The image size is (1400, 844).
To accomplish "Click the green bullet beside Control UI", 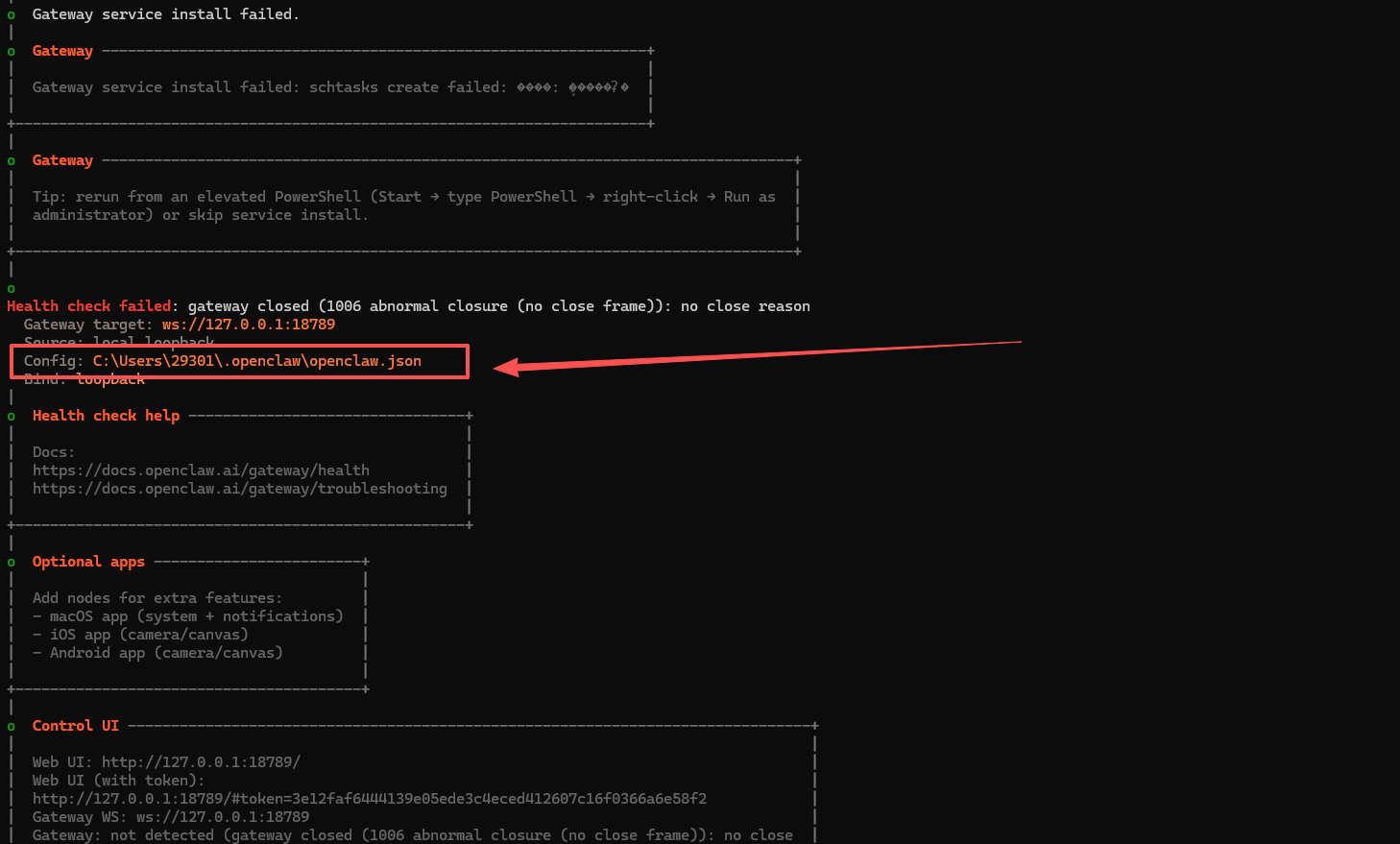I will click(12, 727).
